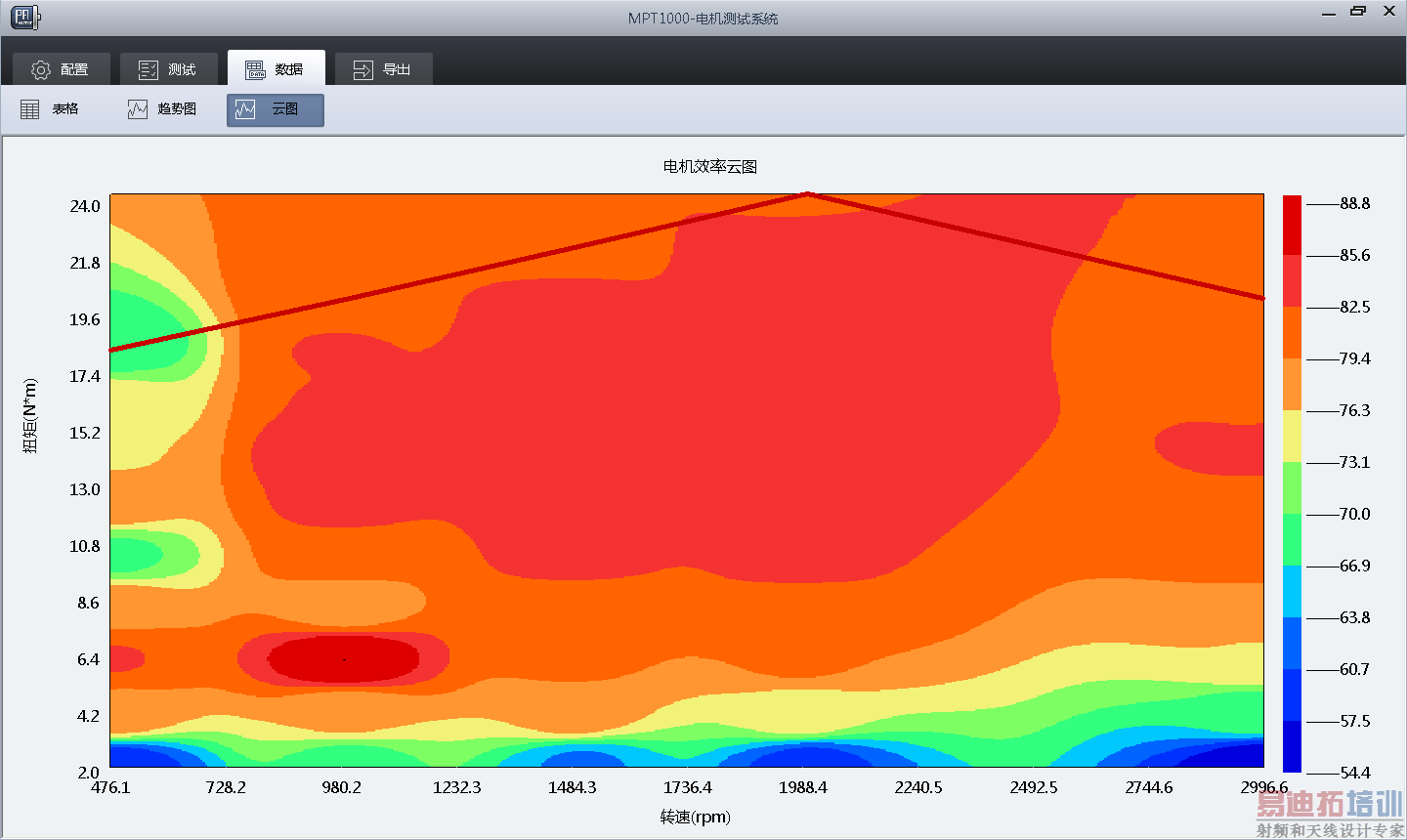Click the 13.0 y-axis tick value
This screenshot has width=1407, height=840.
coord(85,489)
